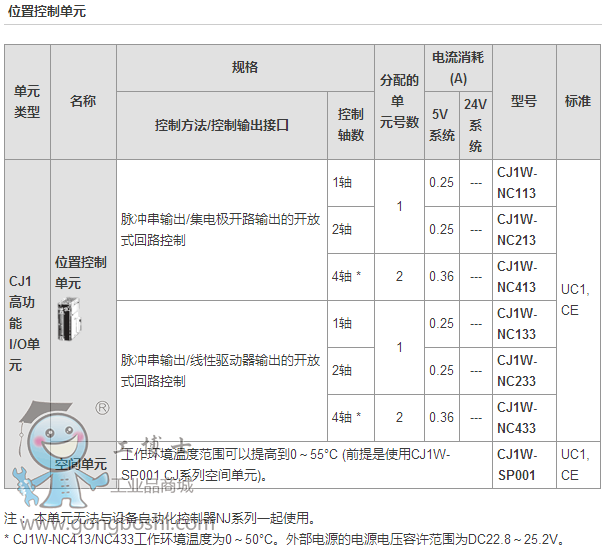
Task: Click the 线性驱动器输出 control method cell
Action: pyautogui.click(x=220, y=371)
